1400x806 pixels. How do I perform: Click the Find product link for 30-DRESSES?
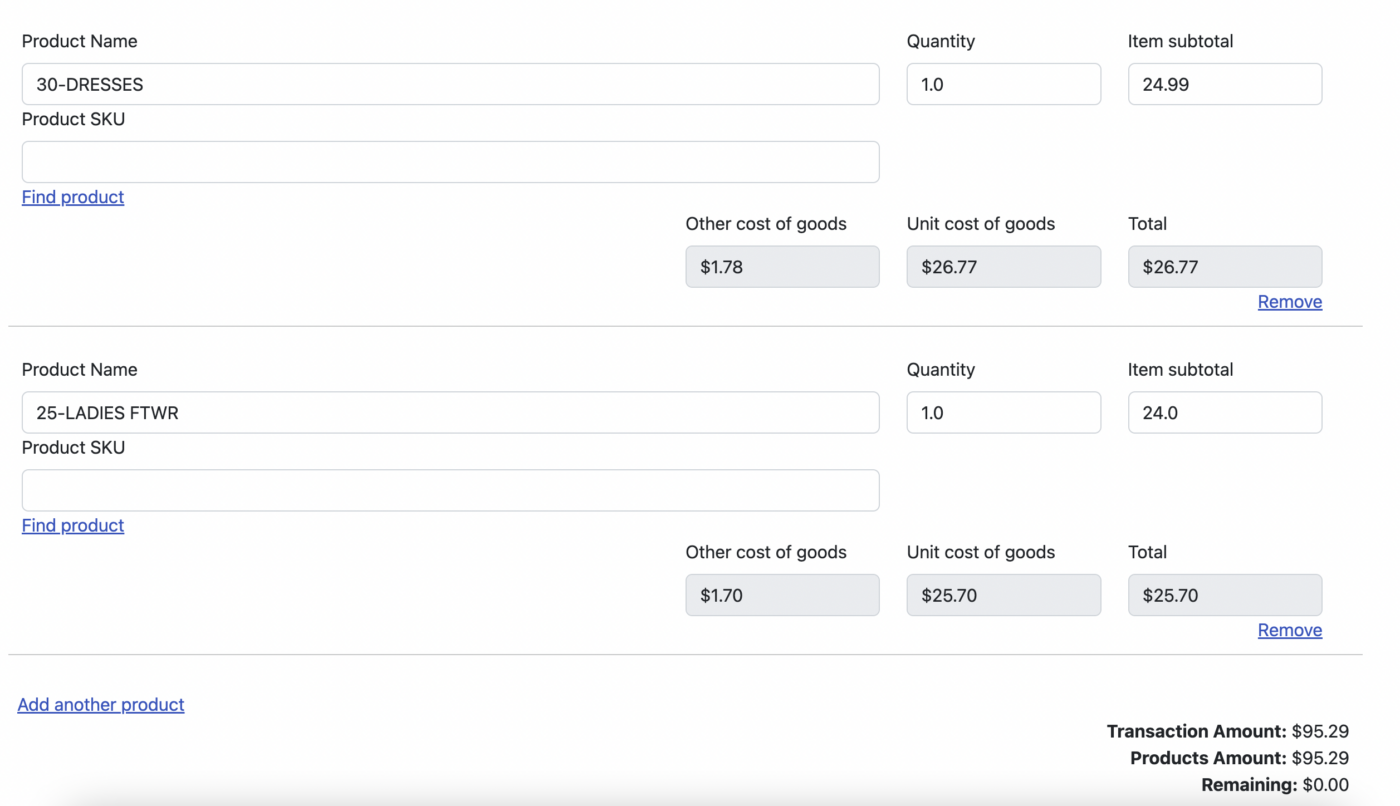coord(72,197)
